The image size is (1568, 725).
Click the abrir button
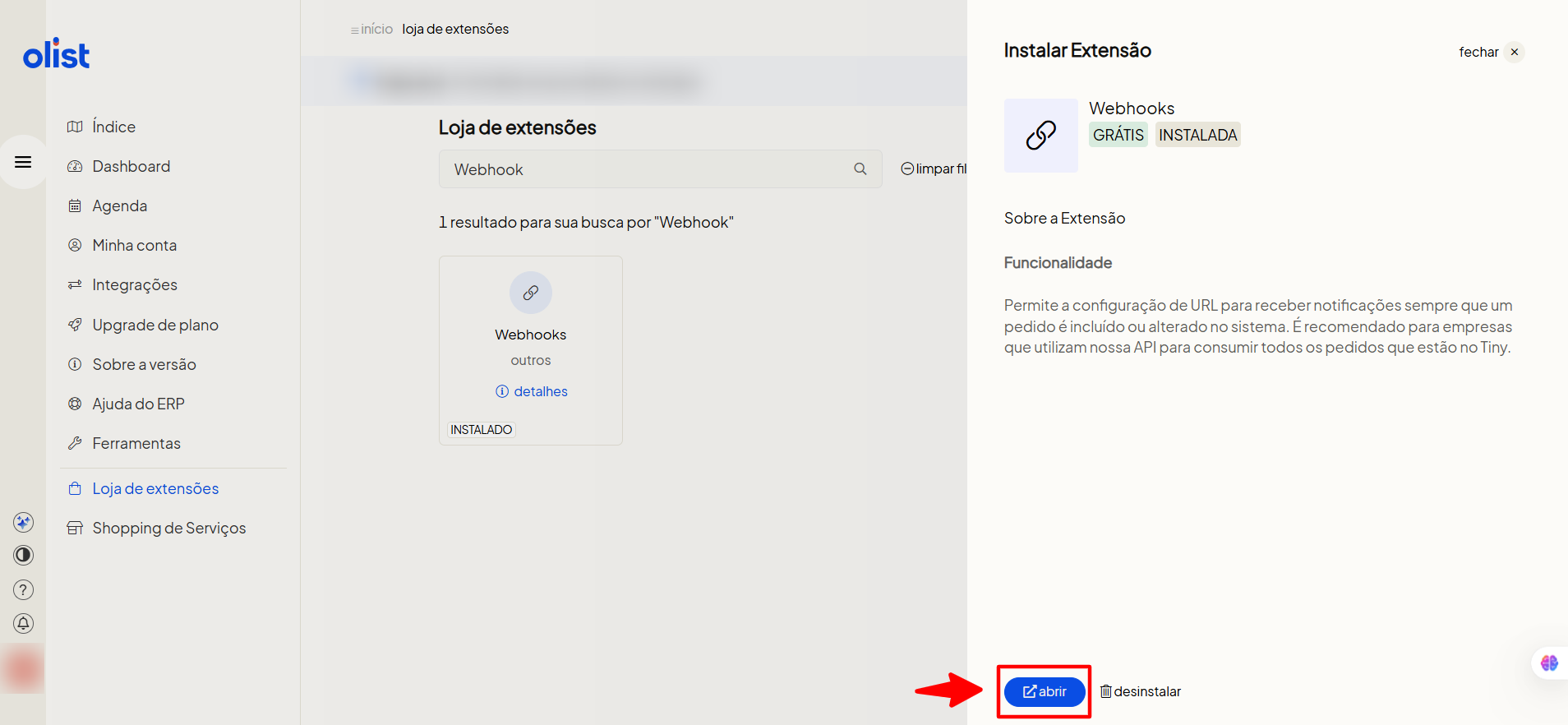coord(1045,692)
